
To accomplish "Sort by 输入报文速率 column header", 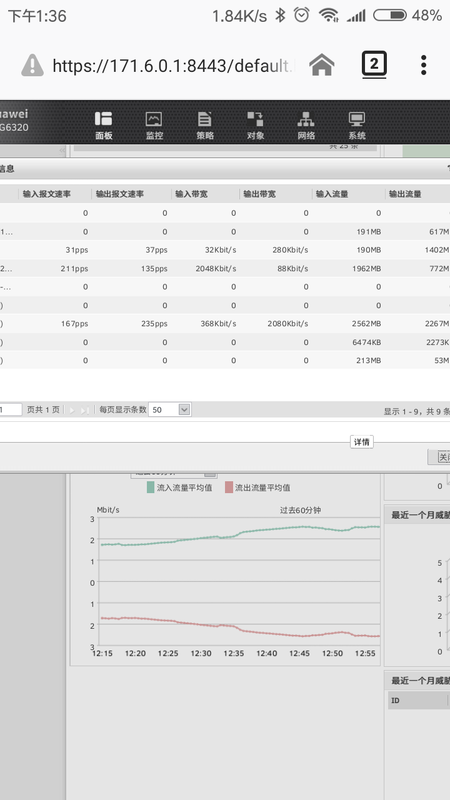I will [47, 194].
